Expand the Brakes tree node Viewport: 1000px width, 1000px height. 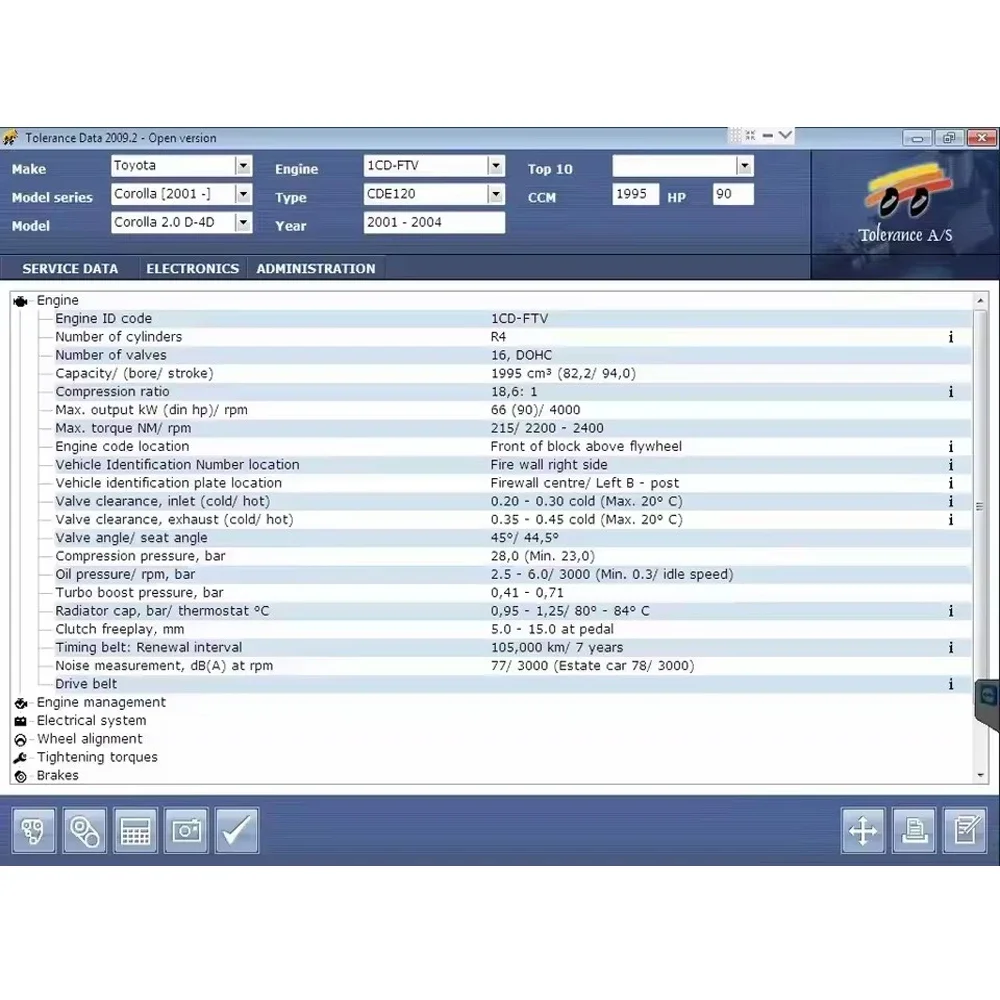(57, 776)
